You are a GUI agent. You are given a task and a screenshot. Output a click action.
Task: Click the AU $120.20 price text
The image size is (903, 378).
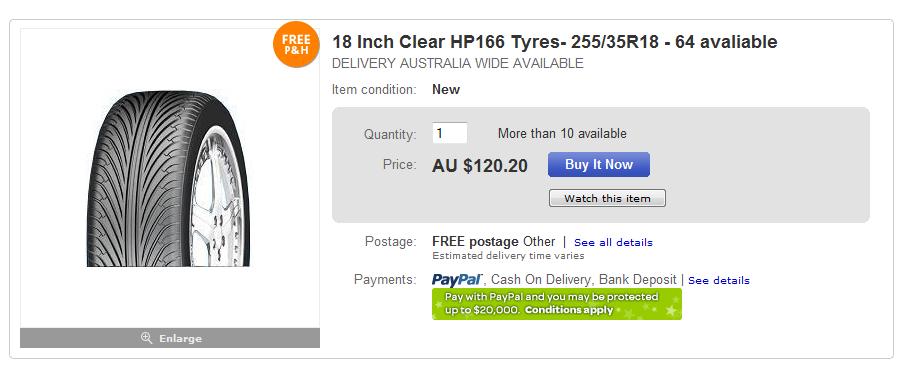click(480, 166)
